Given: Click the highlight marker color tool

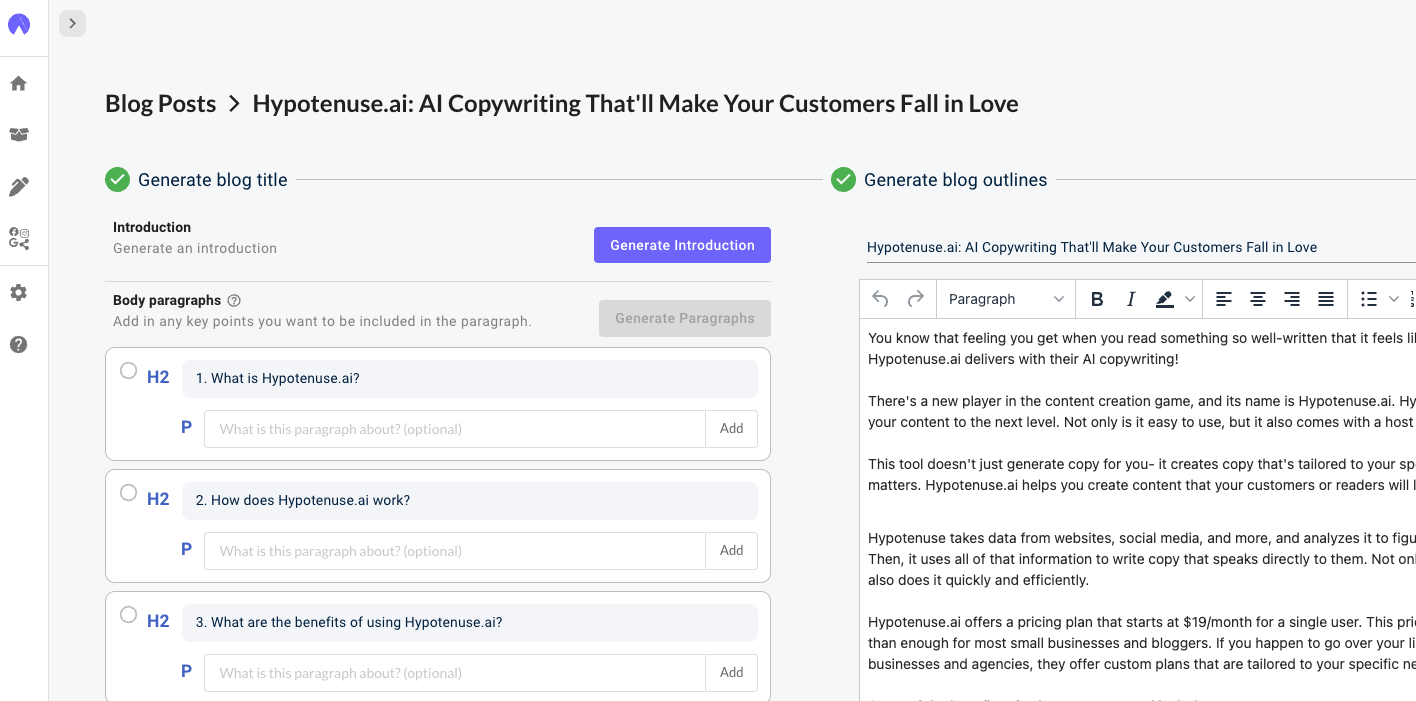Looking at the screenshot, I should click(x=1164, y=299).
